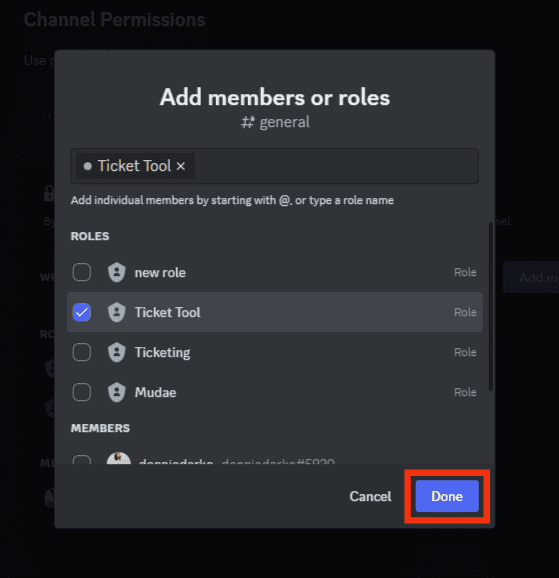Click the 'Role' tag on the Mudae row

[x=465, y=392]
